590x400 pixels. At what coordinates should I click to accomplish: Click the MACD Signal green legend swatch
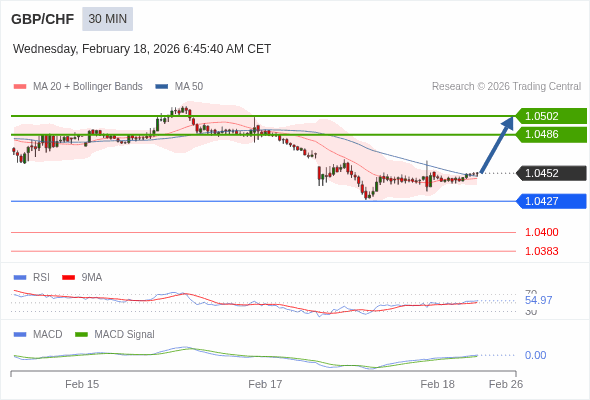[x=81, y=335]
